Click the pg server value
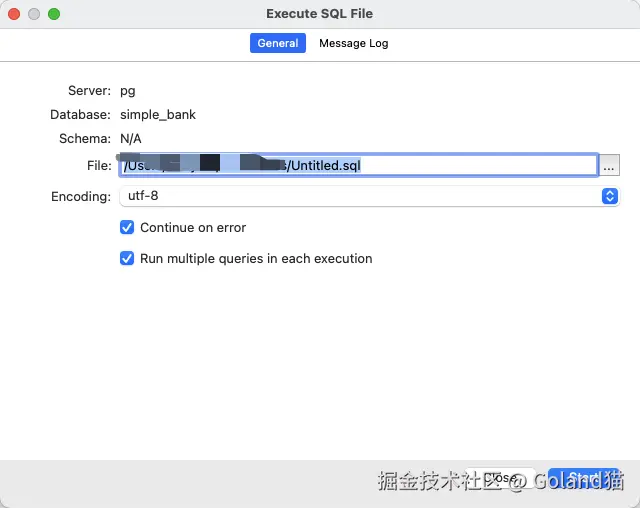 click(128, 91)
